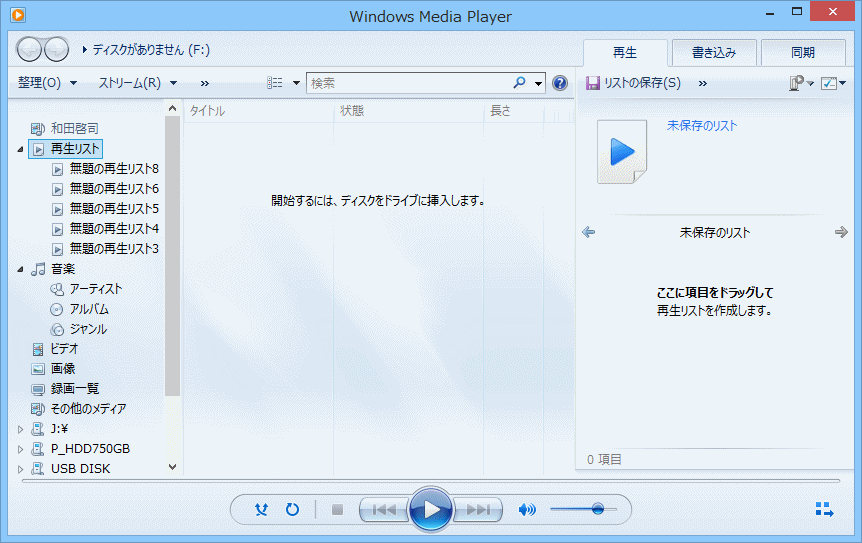The image size is (862, 543).
Task: Open the ストリーム(R) menu
Action: pyautogui.click(x=137, y=83)
